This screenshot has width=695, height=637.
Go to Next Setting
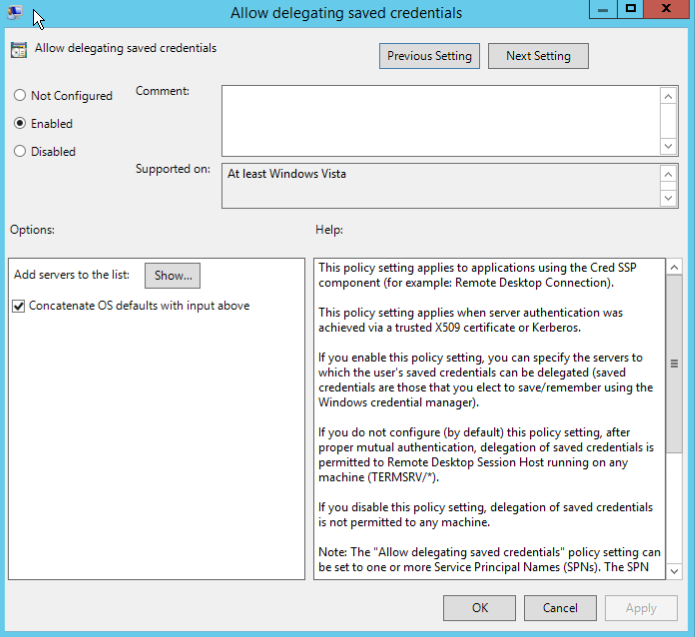[x=538, y=56]
